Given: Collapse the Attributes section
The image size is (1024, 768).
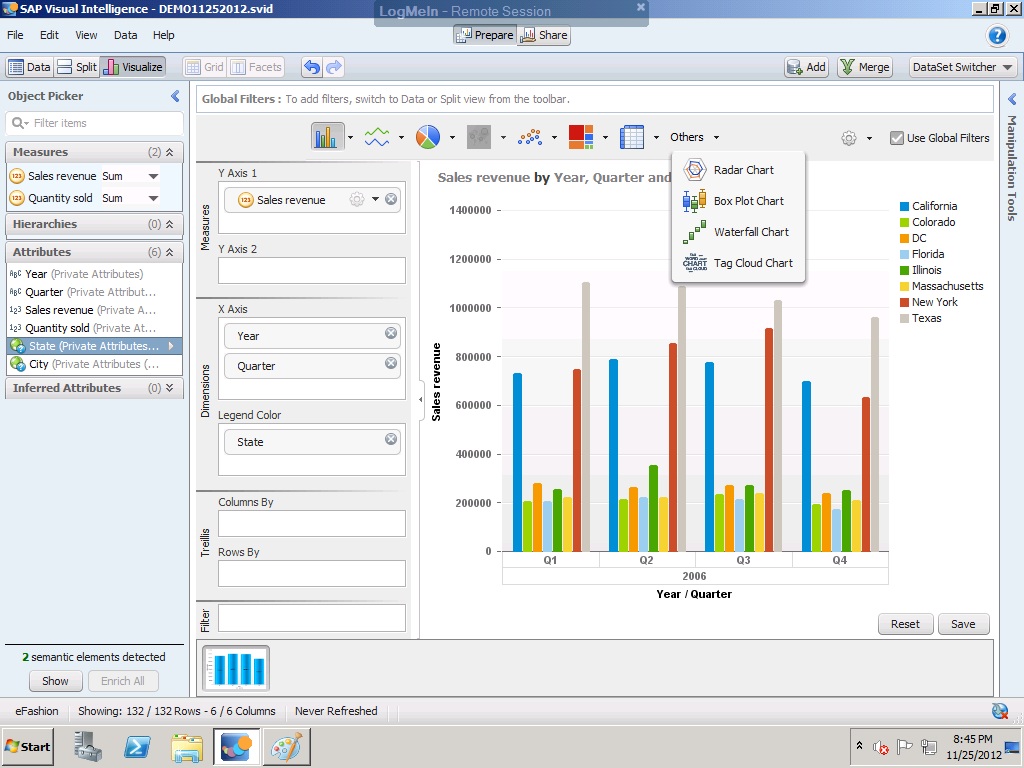Looking at the screenshot, I should pyautogui.click(x=170, y=252).
